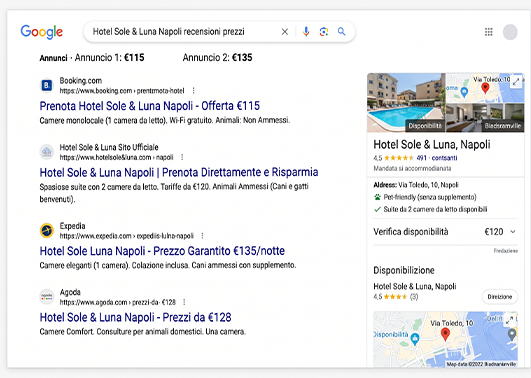Open the hotel pool photo thumbnail
531x378 pixels.
406,102
